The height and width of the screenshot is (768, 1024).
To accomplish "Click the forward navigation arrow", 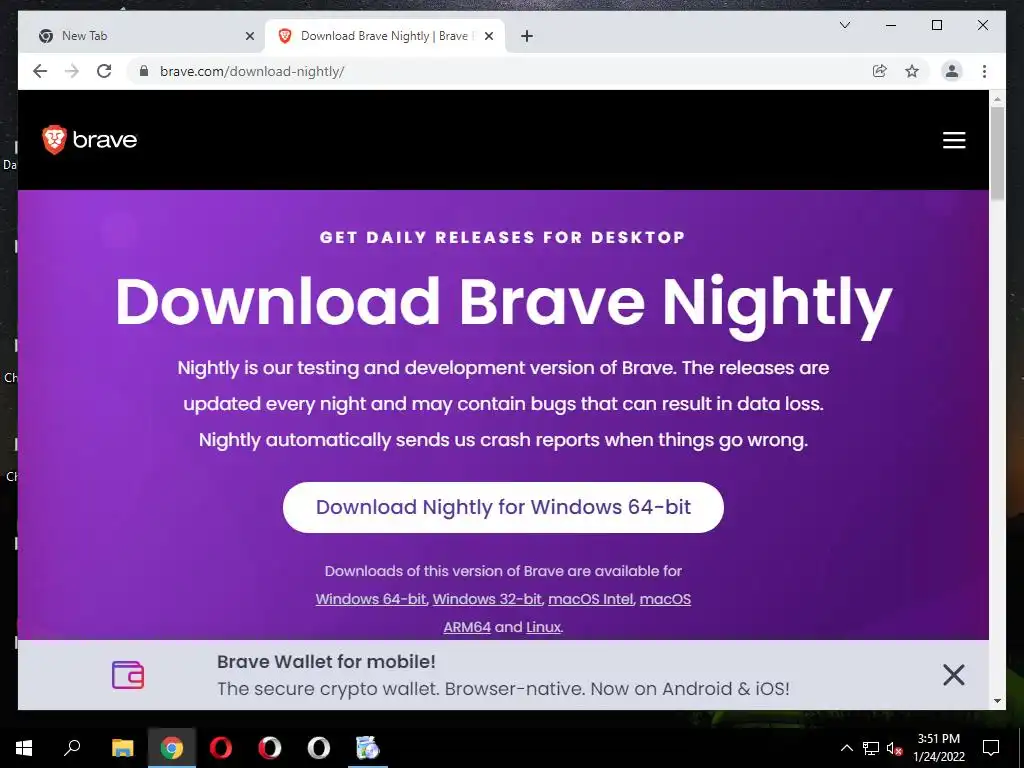I will (x=72, y=71).
